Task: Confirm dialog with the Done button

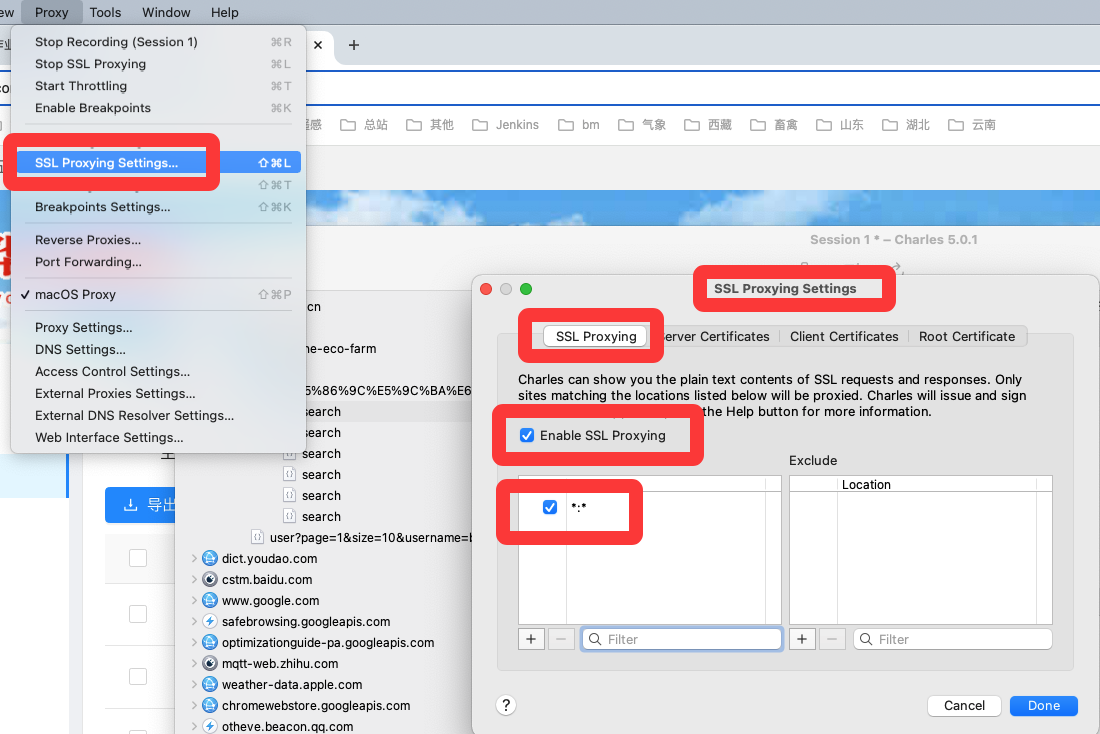Action: pos(1043,705)
